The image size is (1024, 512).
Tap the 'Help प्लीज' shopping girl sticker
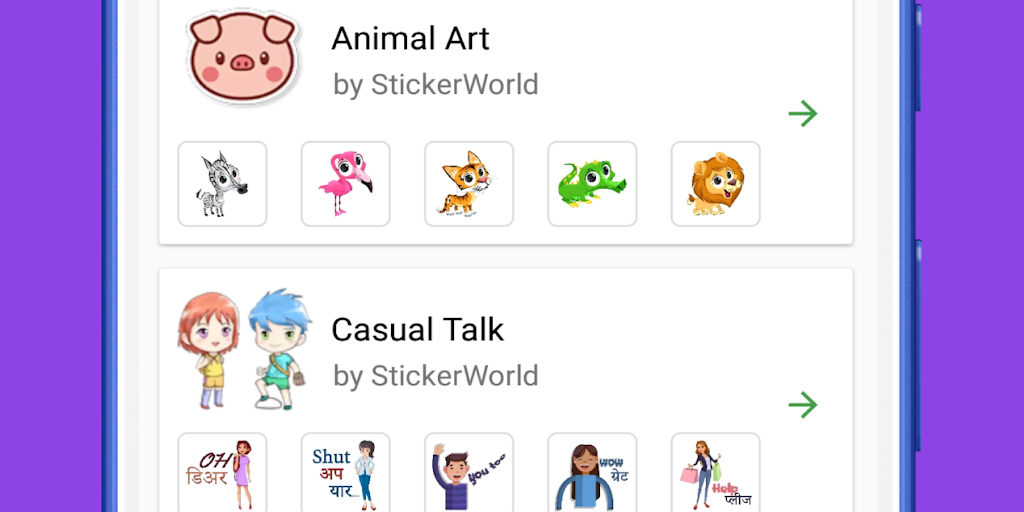716,473
